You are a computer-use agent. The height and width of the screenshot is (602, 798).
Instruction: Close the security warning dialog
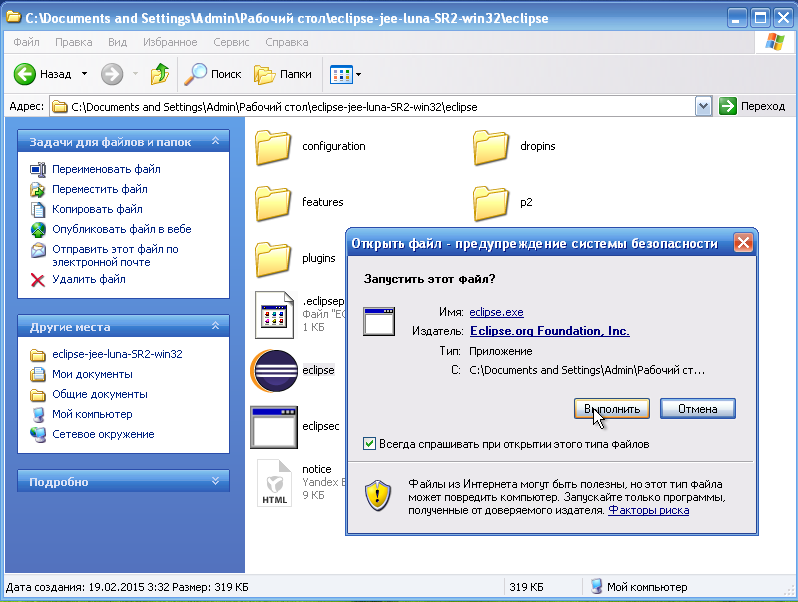(743, 243)
